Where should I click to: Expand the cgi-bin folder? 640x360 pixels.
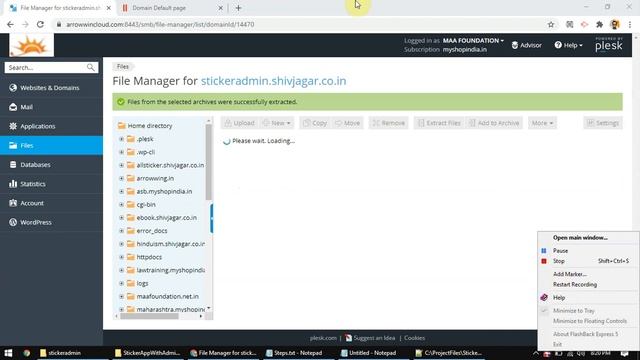click(121, 204)
